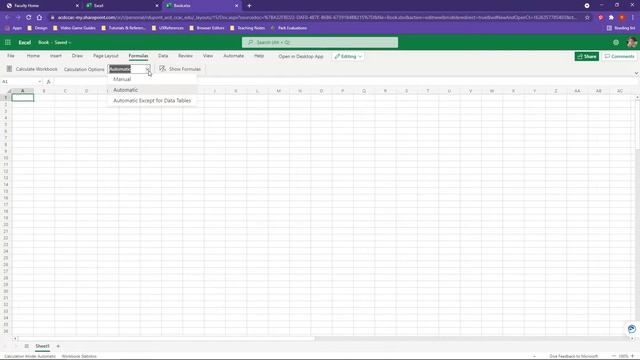Open the chat assistant bubble icon
Viewport: 640px width, 360px height.
click(631, 329)
